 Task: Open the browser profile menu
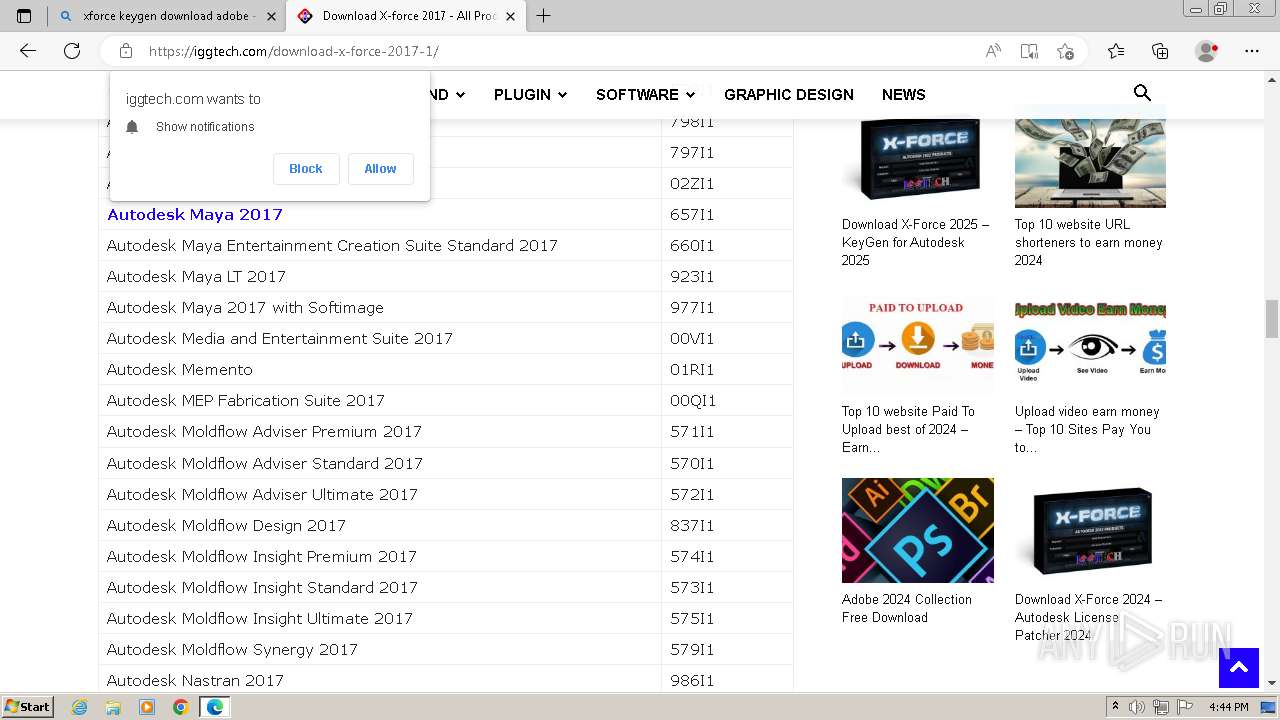1207,51
